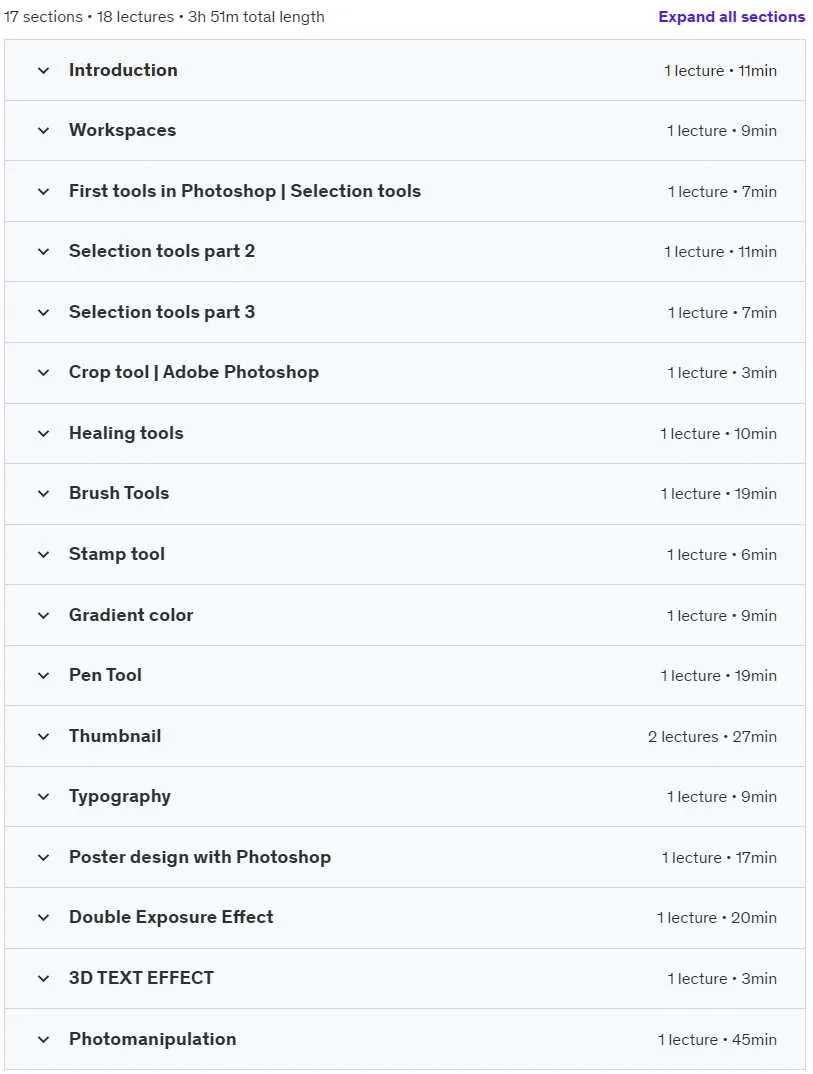Screen dimensions: 813x1074
Task: Expand the Thumbnail section arrow
Action: [x=43, y=737]
